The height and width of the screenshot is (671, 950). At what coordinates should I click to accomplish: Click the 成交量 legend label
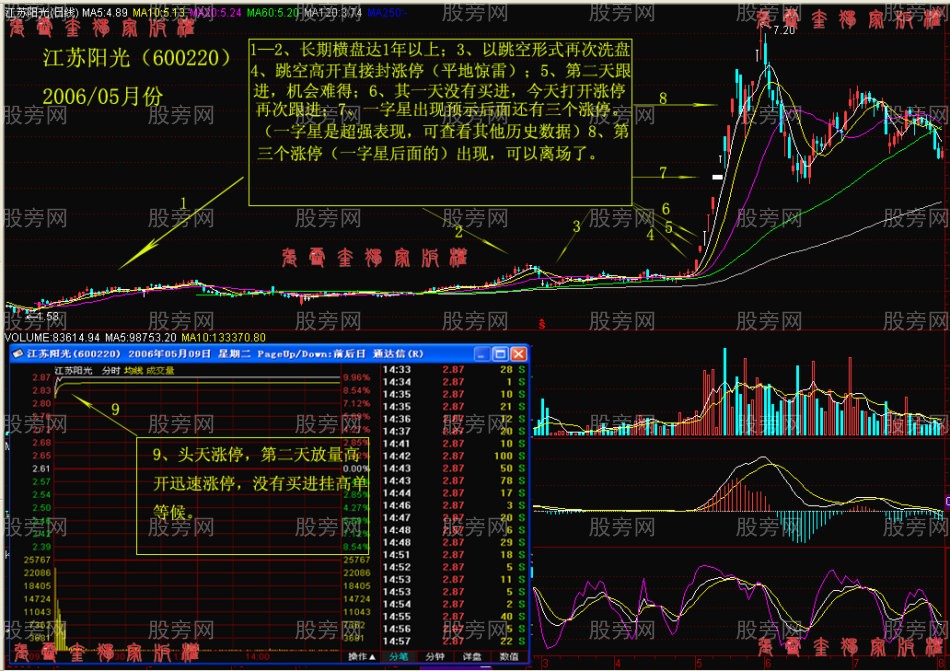[x=160, y=371]
